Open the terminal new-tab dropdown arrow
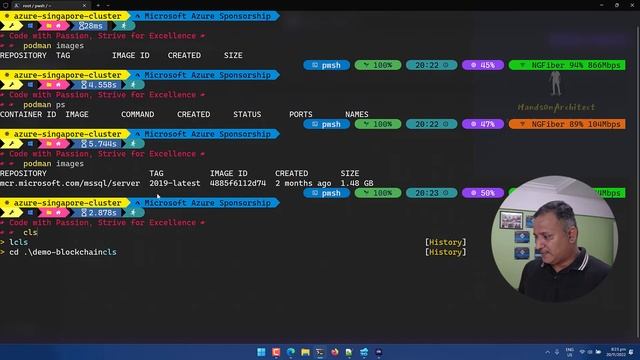Screen dimensions: 640x360 click(x=108, y=5)
